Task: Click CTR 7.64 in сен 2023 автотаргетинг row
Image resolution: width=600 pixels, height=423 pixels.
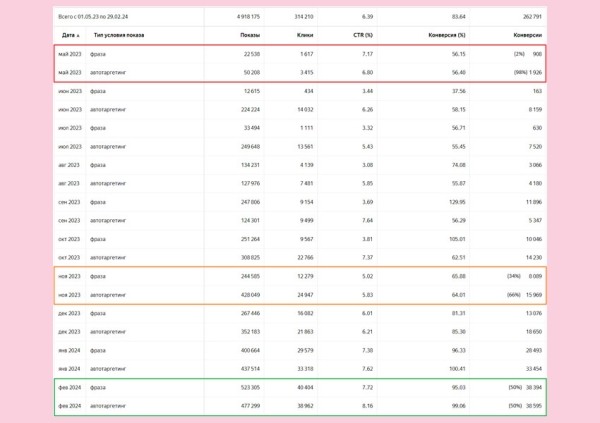Action: pyautogui.click(x=367, y=220)
